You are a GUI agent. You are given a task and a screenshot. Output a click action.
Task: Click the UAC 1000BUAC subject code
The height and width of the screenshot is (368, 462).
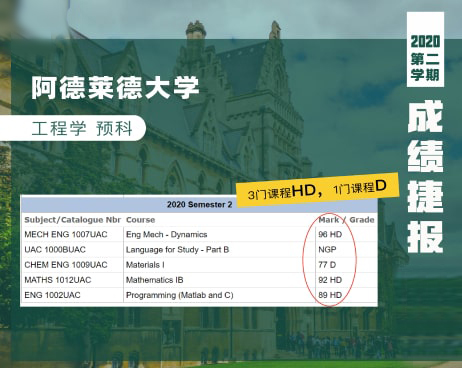(x=55, y=250)
